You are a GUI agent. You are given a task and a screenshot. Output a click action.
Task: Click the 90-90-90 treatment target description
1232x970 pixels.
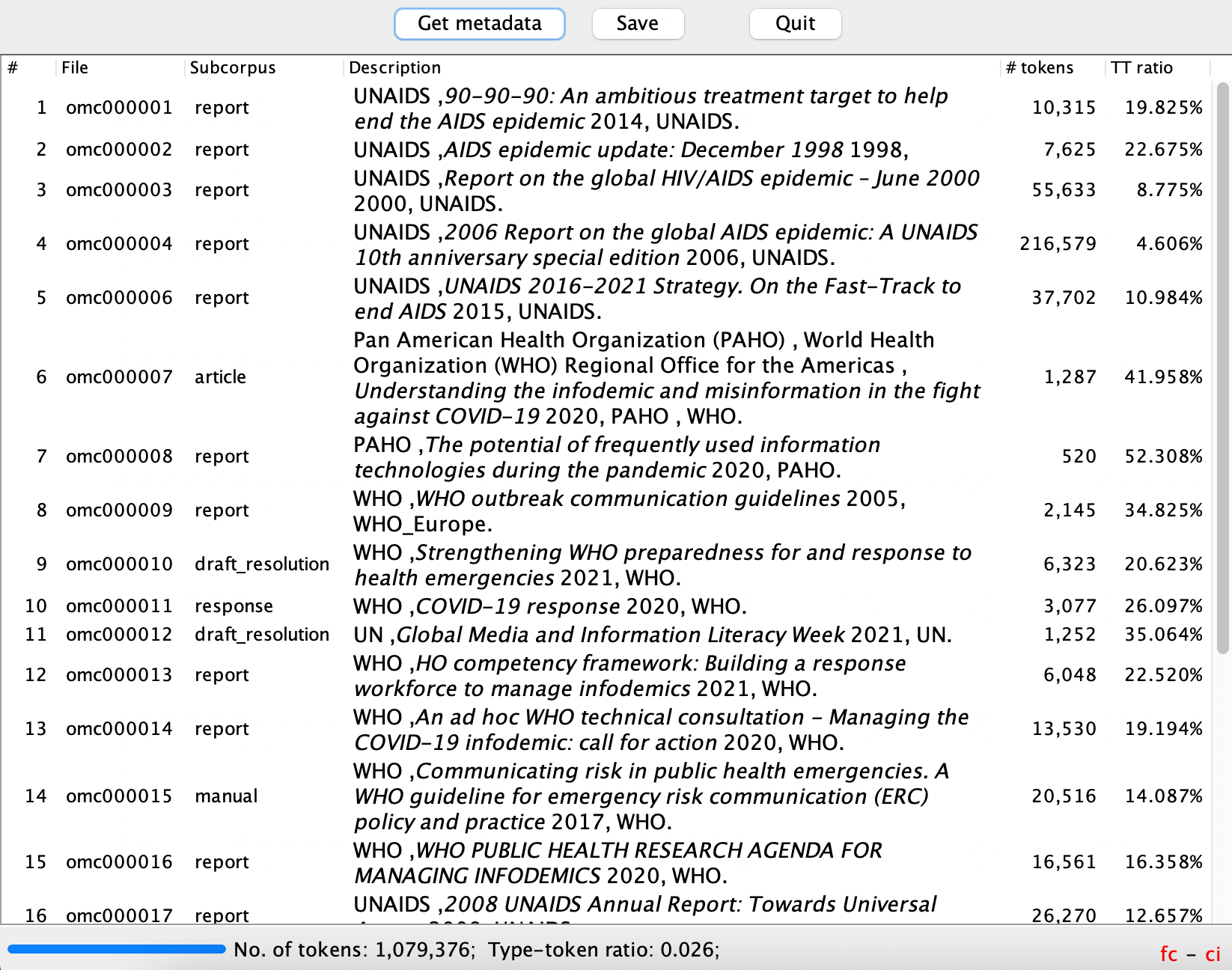(x=651, y=109)
